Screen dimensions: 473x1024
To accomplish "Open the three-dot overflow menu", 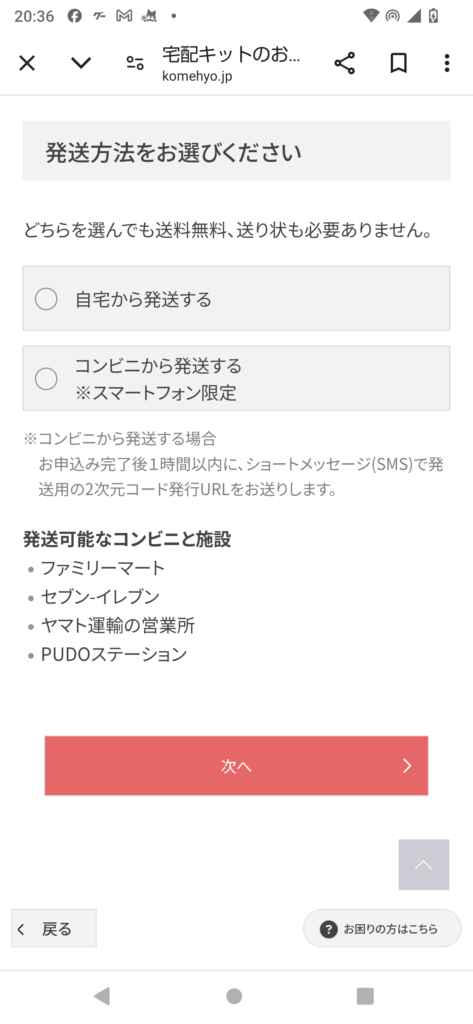I will 447,63.
